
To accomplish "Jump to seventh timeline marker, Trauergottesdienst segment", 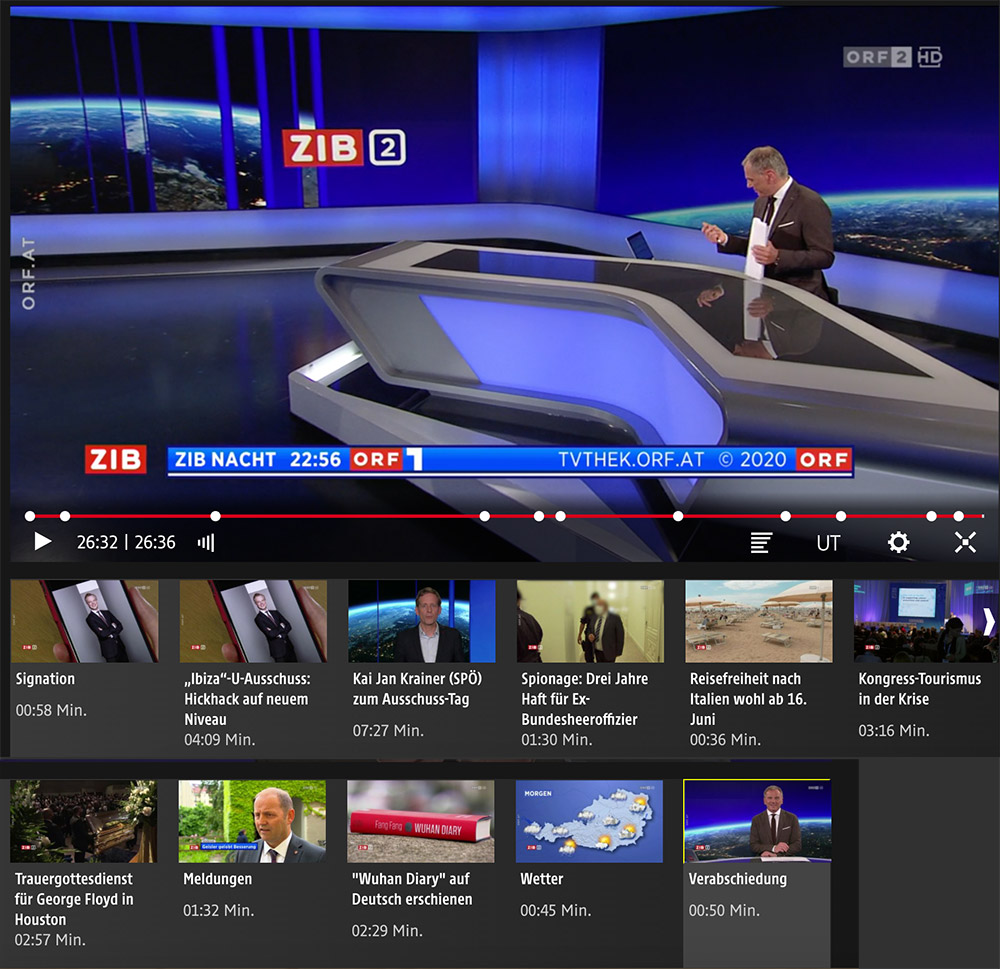I will [679, 516].
